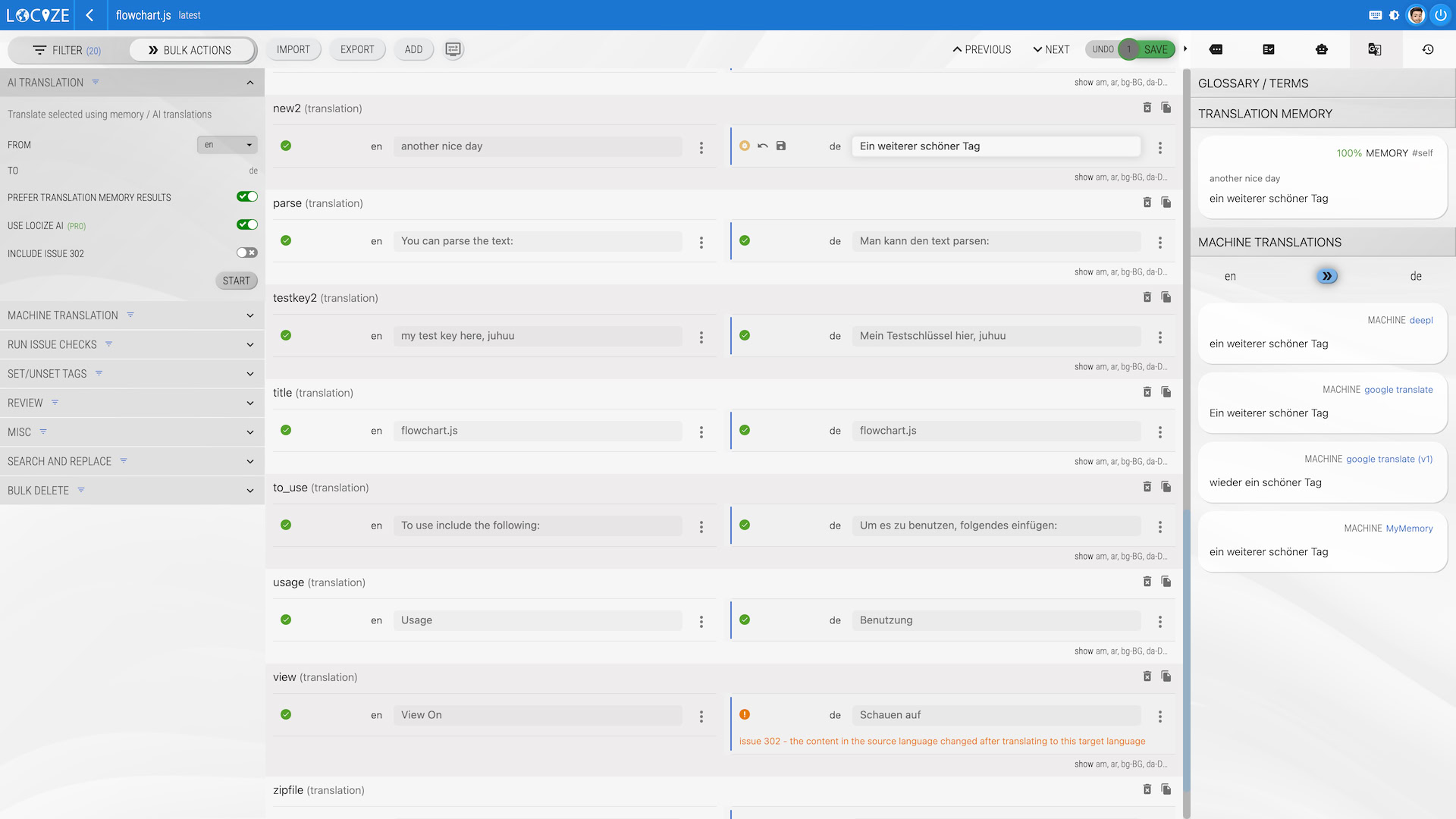
Task: Enable Include Issue 302 toggle
Action: coord(246,253)
